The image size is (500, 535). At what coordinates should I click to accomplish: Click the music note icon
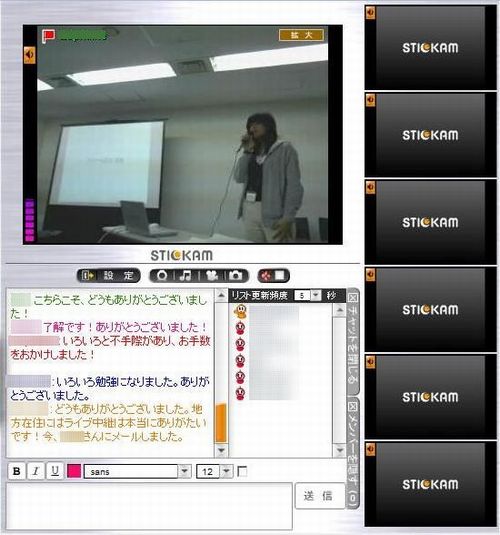[186, 275]
